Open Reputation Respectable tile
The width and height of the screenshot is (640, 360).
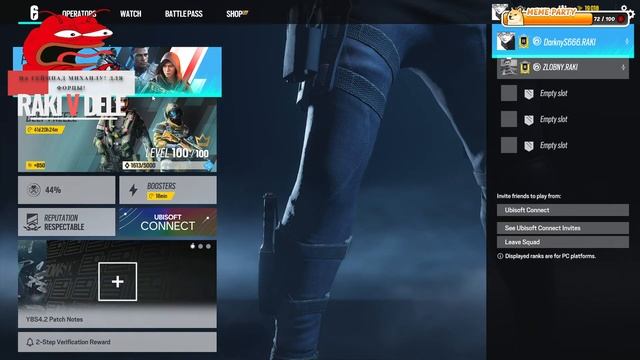tap(67, 222)
